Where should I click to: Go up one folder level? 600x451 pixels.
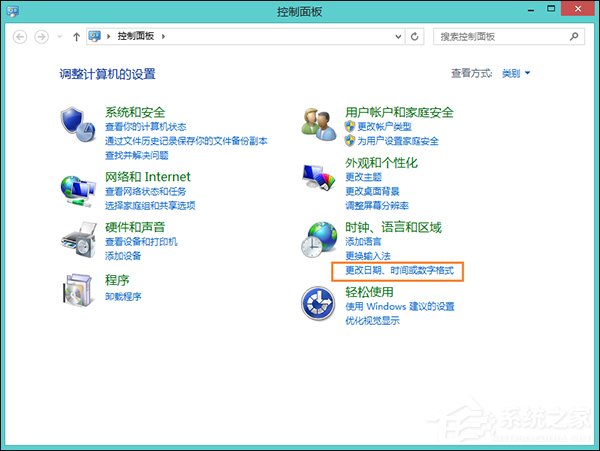pos(76,37)
